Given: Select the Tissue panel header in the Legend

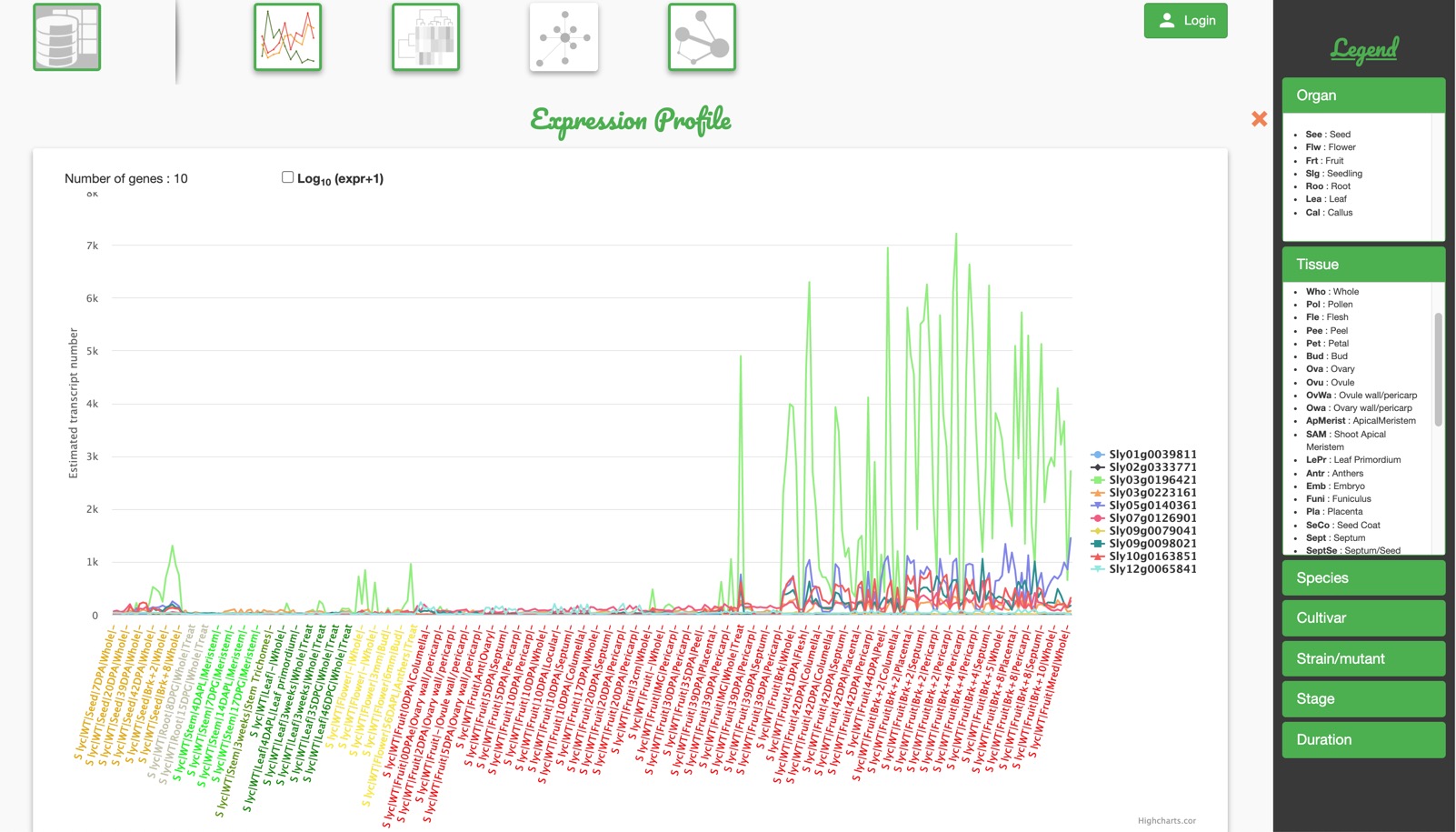Looking at the screenshot, I should [x=1362, y=264].
